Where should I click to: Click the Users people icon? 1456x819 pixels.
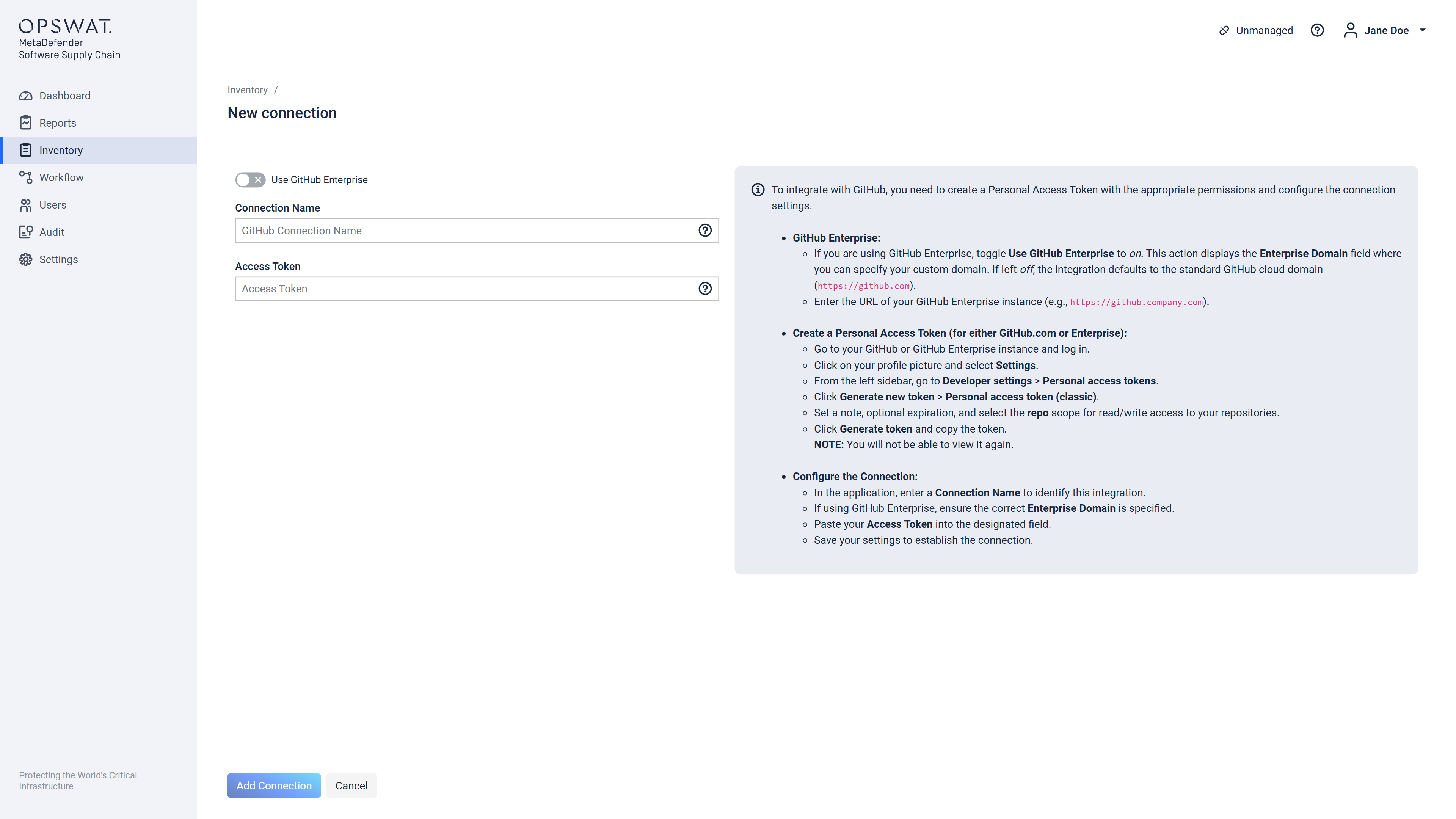tap(25, 205)
